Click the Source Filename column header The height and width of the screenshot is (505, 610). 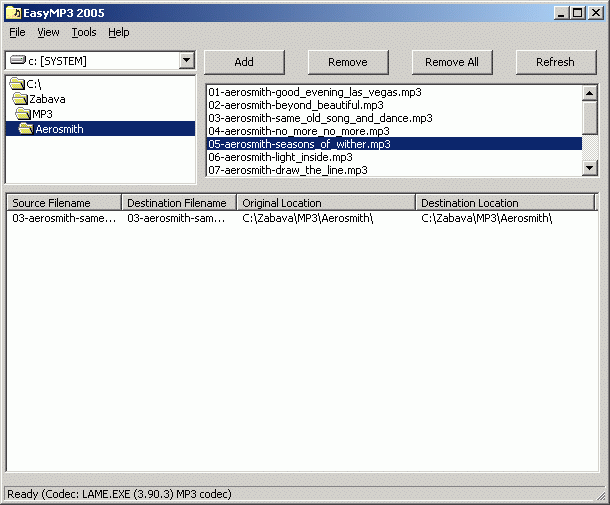64,203
